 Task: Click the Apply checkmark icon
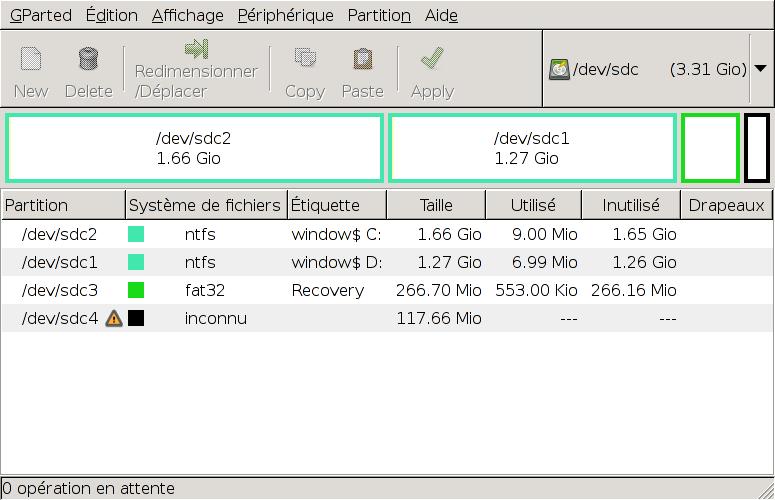(x=432, y=60)
